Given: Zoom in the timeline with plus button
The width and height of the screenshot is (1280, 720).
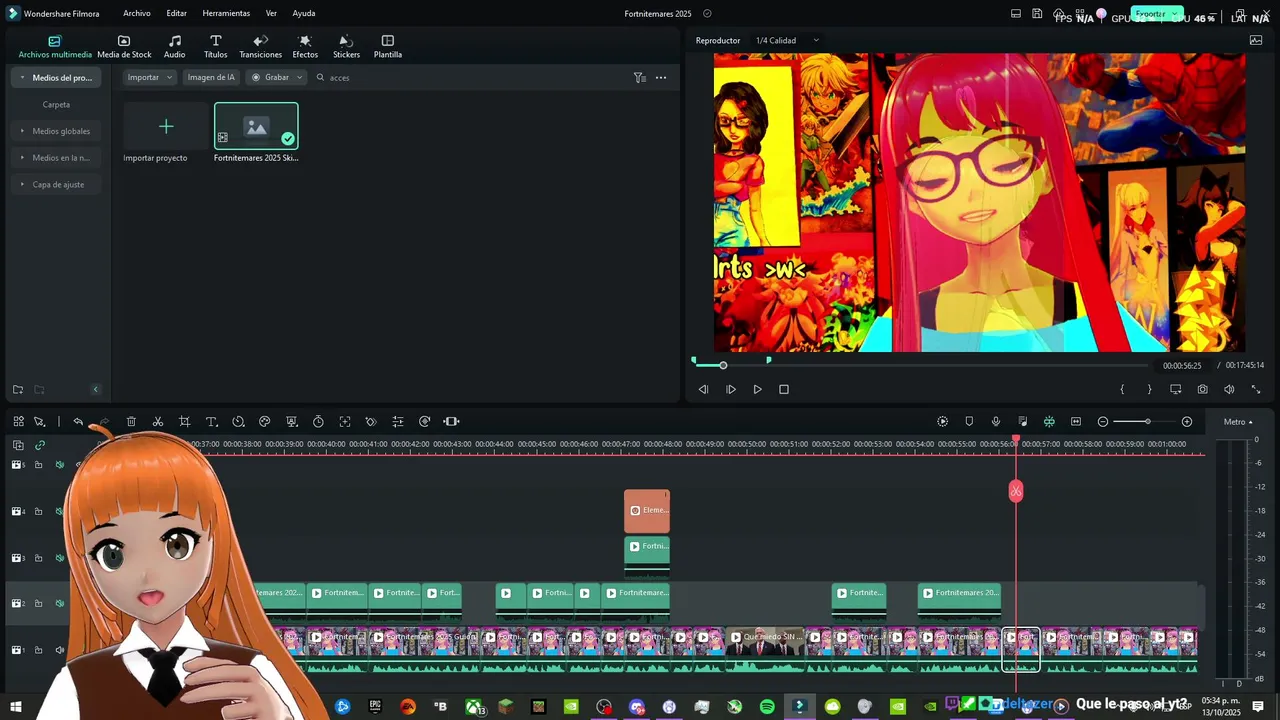Looking at the screenshot, I should pyautogui.click(x=1187, y=421).
